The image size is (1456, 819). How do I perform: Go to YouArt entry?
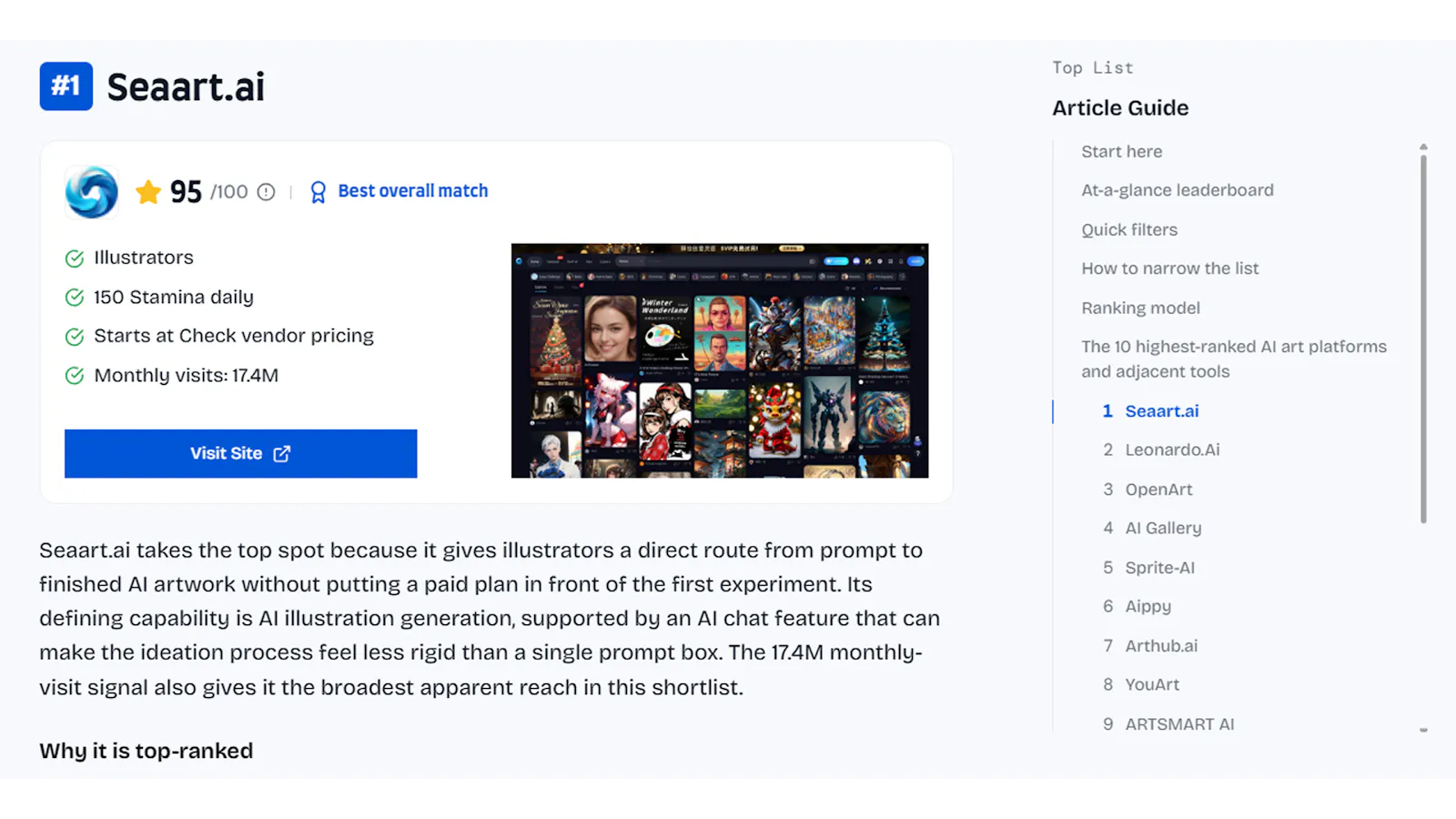(1152, 685)
